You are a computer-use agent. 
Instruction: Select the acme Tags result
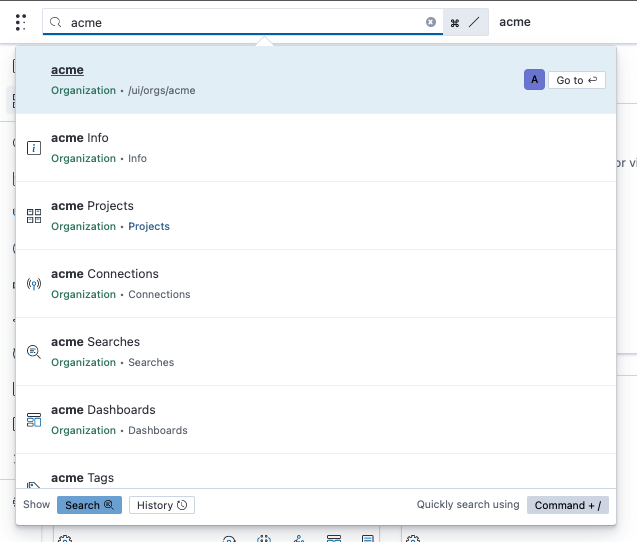click(316, 471)
